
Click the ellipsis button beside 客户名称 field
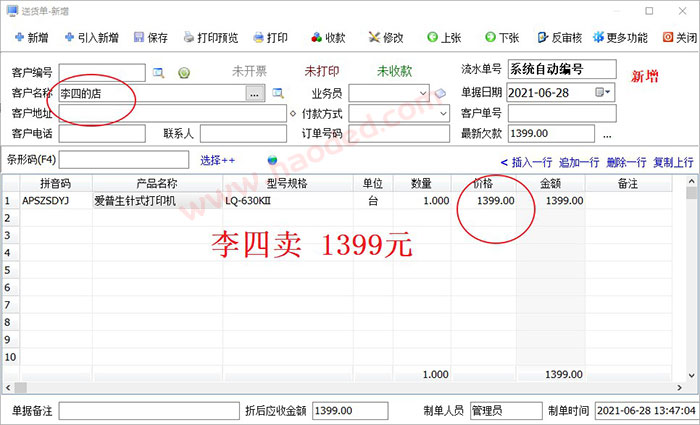(x=255, y=93)
